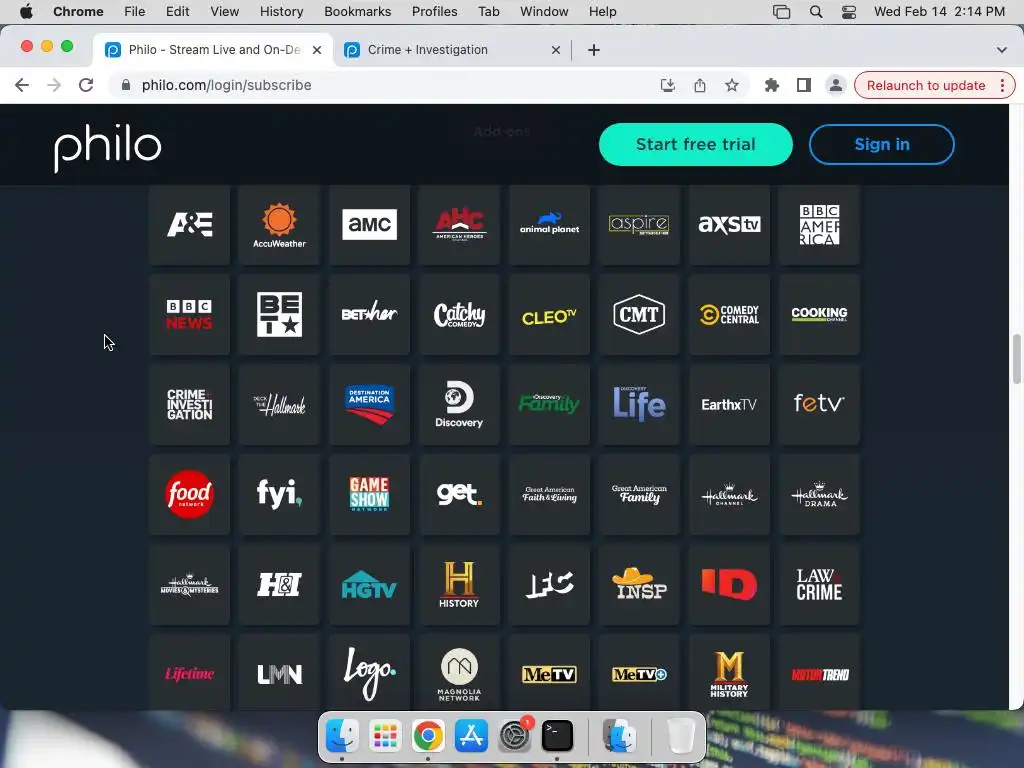
Task: Open the Investigation Discovery ID tile
Action: [x=729, y=584]
